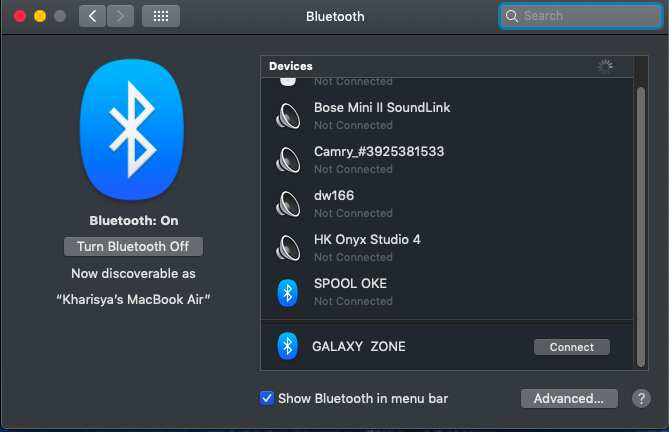Screen dimensions: 669x432
Task: Open the Show All preferences grid
Action: [161, 16]
